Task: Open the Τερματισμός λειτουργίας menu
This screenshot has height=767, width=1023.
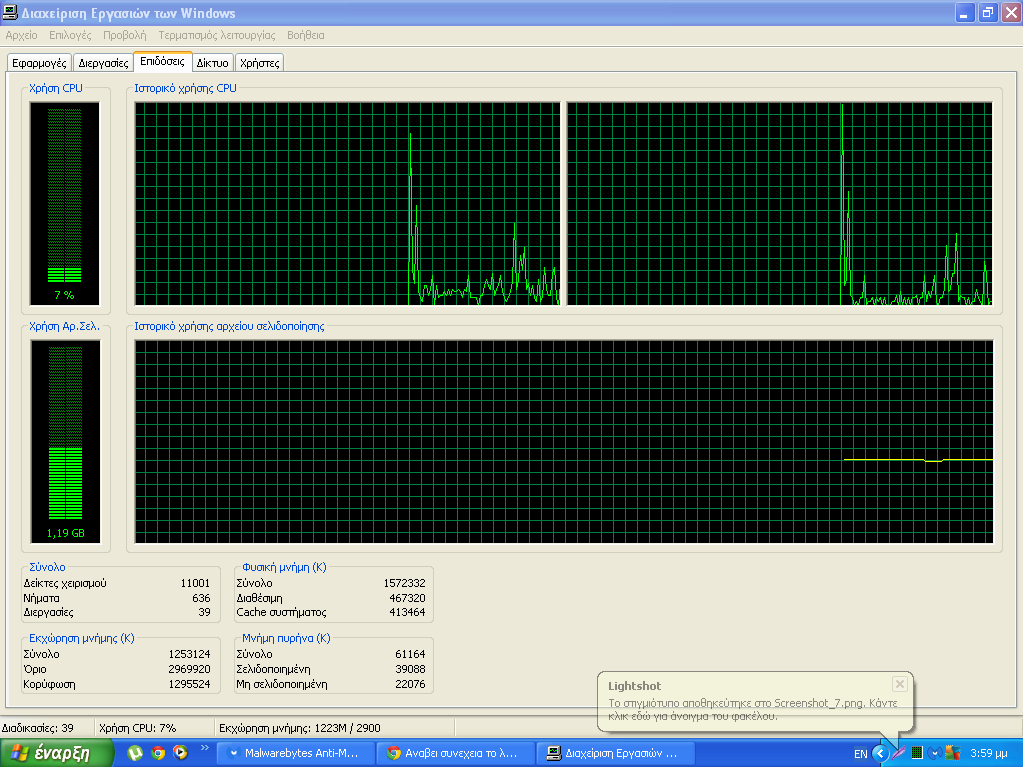Action: click(x=217, y=35)
